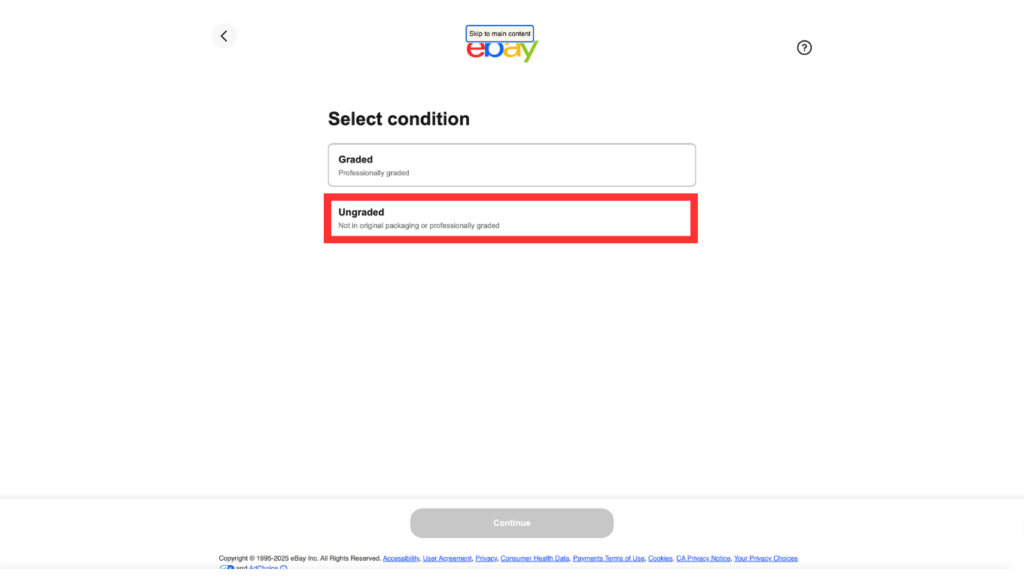Screen dimensions: 1024x587
Task: Open the User Agreement link
Action: (447, 558)
